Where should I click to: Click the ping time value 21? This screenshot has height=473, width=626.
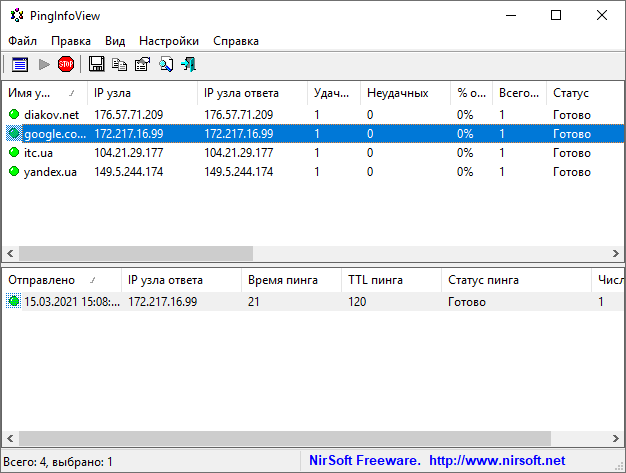click(254, 302)
